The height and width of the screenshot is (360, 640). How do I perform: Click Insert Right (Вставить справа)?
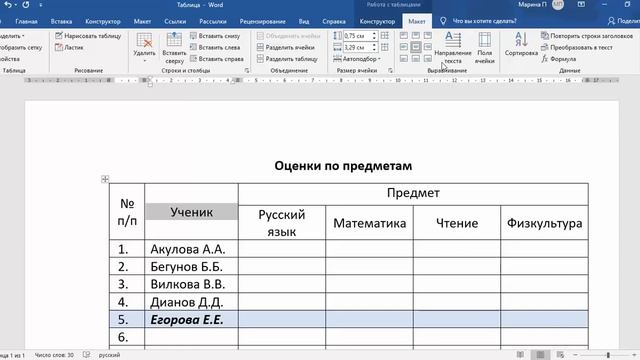(217, 59)
